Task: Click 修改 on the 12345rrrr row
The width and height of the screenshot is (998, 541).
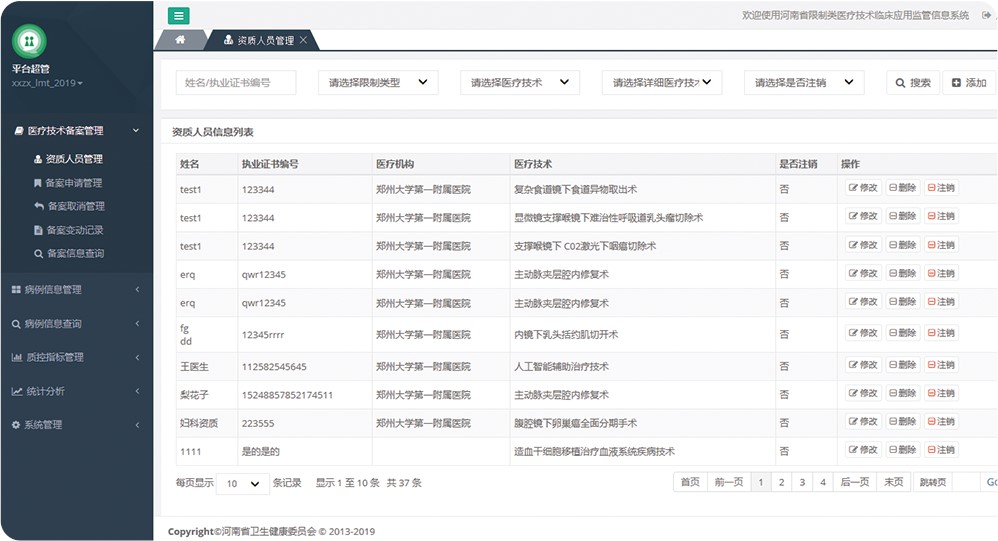Action: (x=863, y=333)
